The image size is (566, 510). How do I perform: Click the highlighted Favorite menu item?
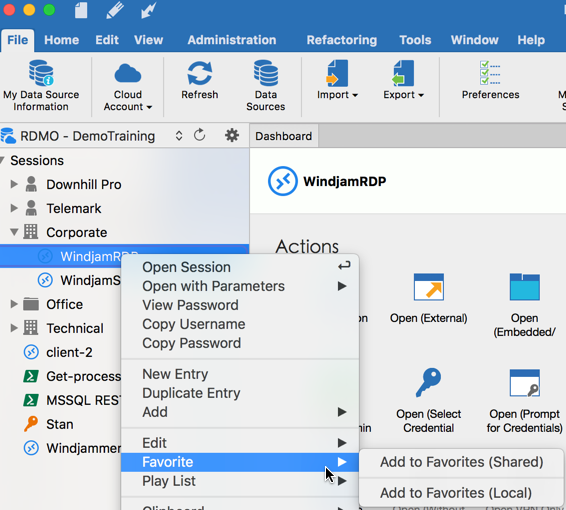[x=240, y=462]
